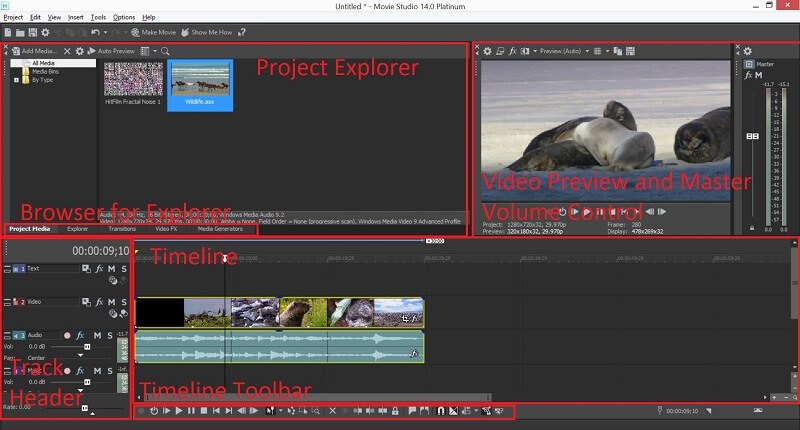Switch to the Media Generators tab
Screen dimensions: 800x430
tap(220, 229)
